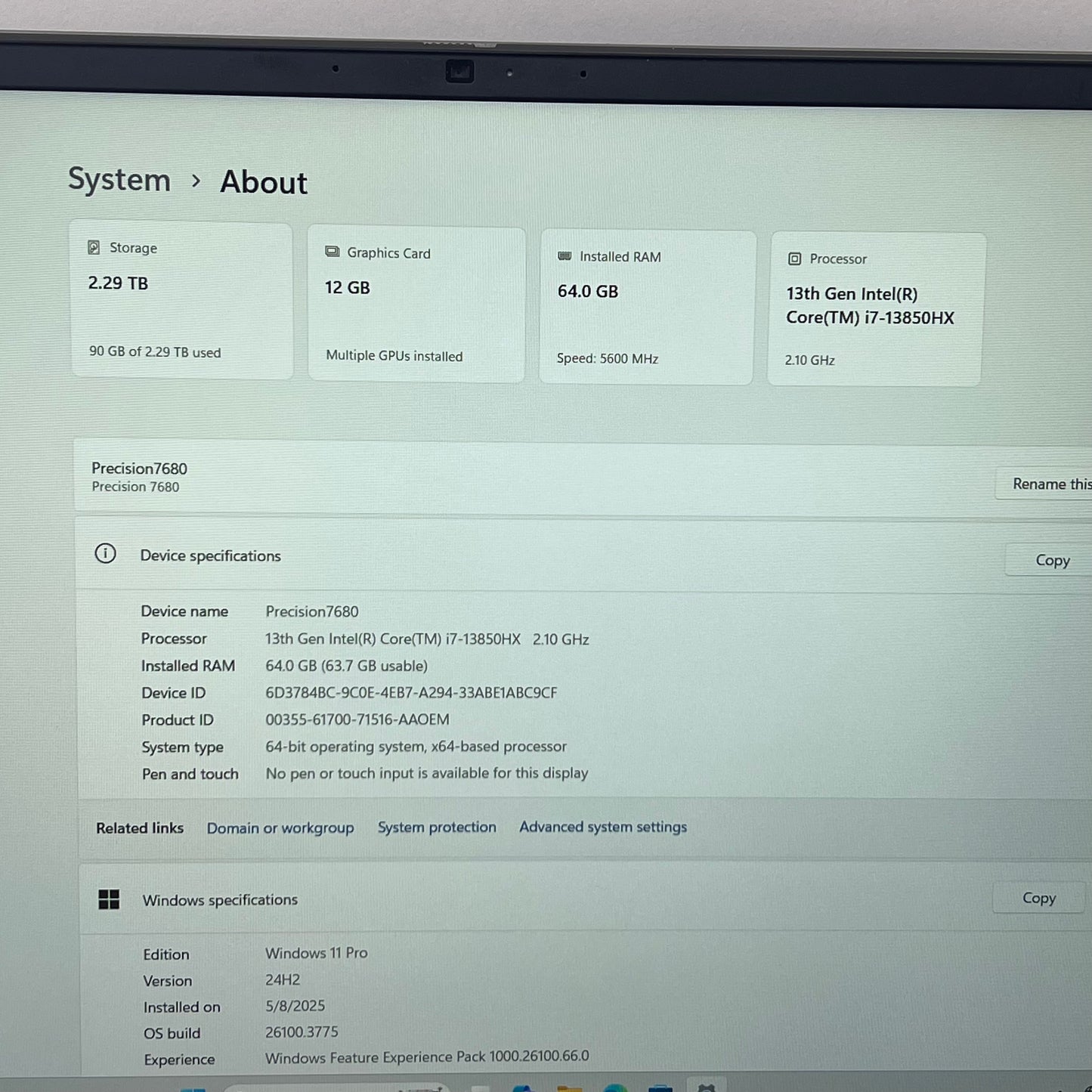This screenshot has height=1092, width=1092.
Task: Collapse the Device specifications header
Action: [584, 556]
